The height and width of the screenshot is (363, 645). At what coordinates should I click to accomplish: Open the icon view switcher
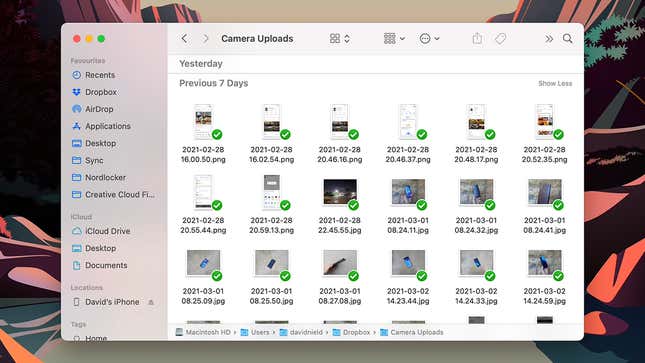click(x=340, y=39)
